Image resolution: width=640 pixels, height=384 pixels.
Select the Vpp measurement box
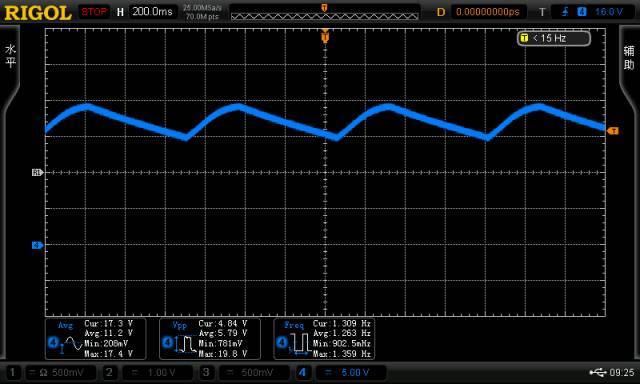[x=210, y=339]
